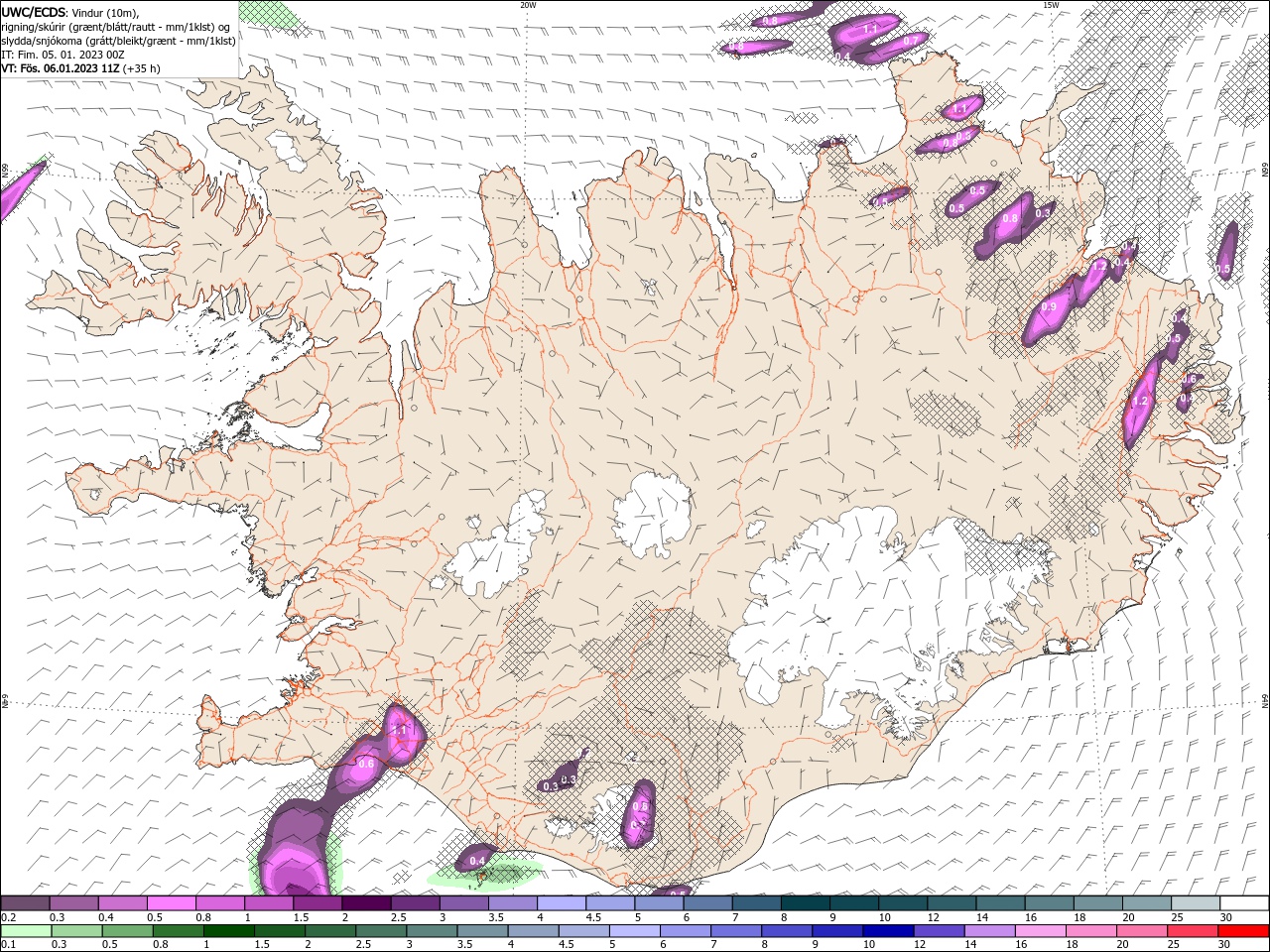This screenshot has width=1270, height=952.
Task: Click the UWC/ECDS title text
Action: 34,12
